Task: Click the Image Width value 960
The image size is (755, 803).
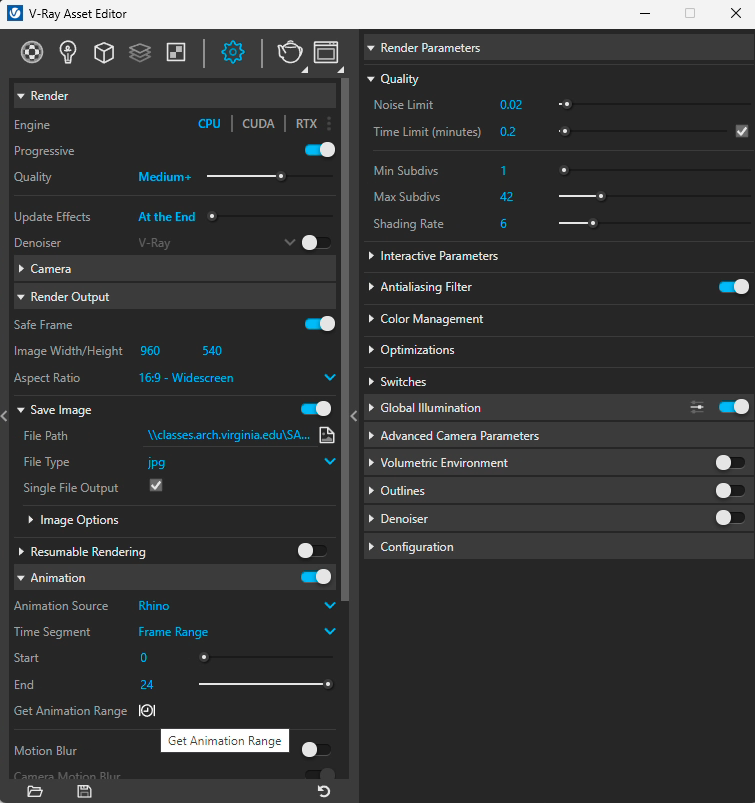Action: [x=150, y=351]
